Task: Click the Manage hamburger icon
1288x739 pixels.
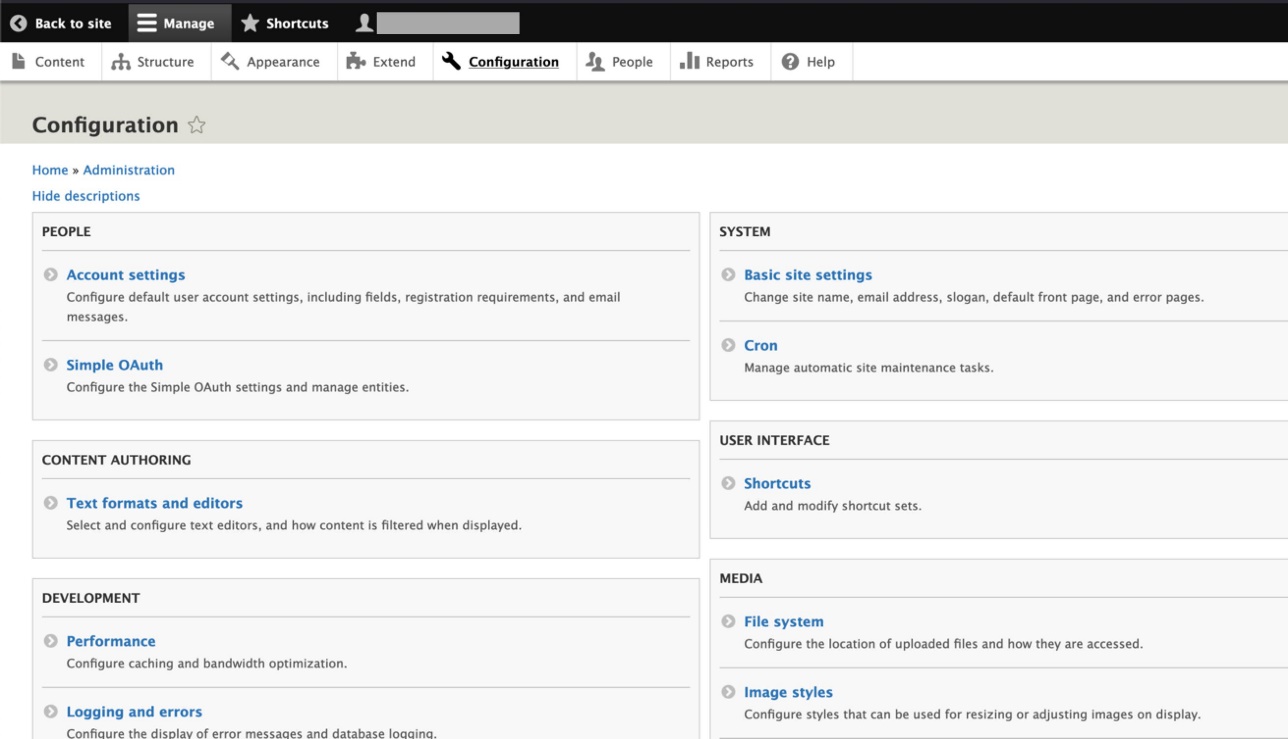Action: click(x=147, y=23)
